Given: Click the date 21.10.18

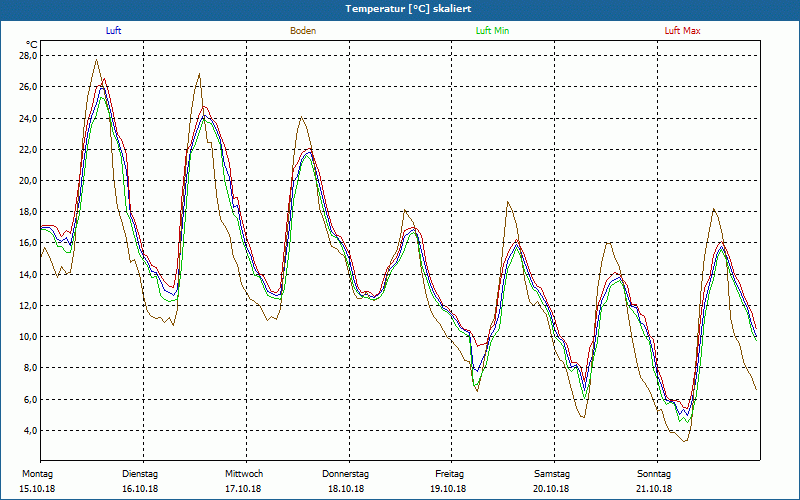Looking at the screenshot, I should [x=654, y=489].
